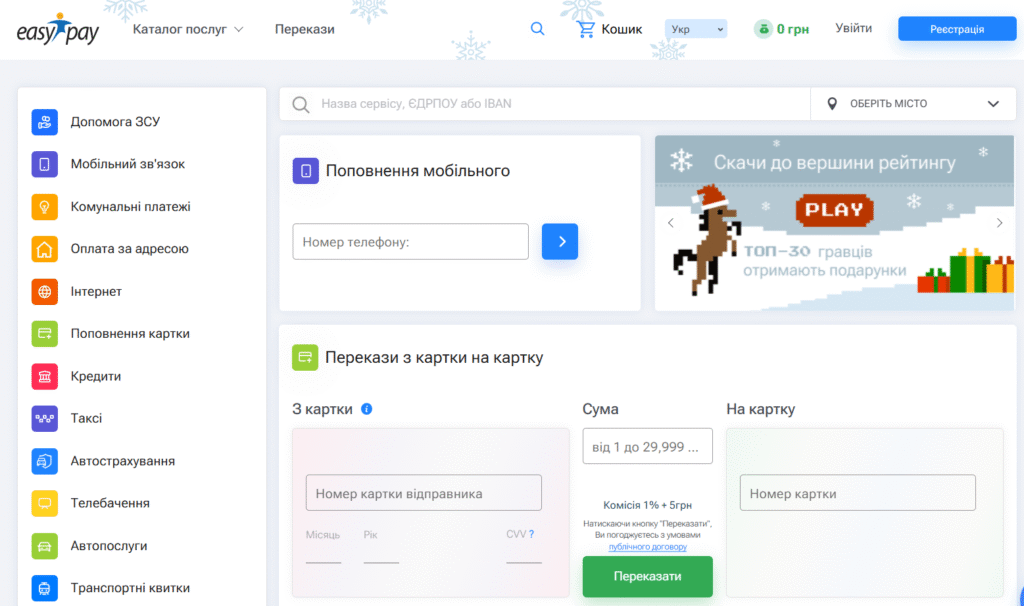1024x606 pixels.
Task: Open the Перекази menu item
Action: pos(304,29)
